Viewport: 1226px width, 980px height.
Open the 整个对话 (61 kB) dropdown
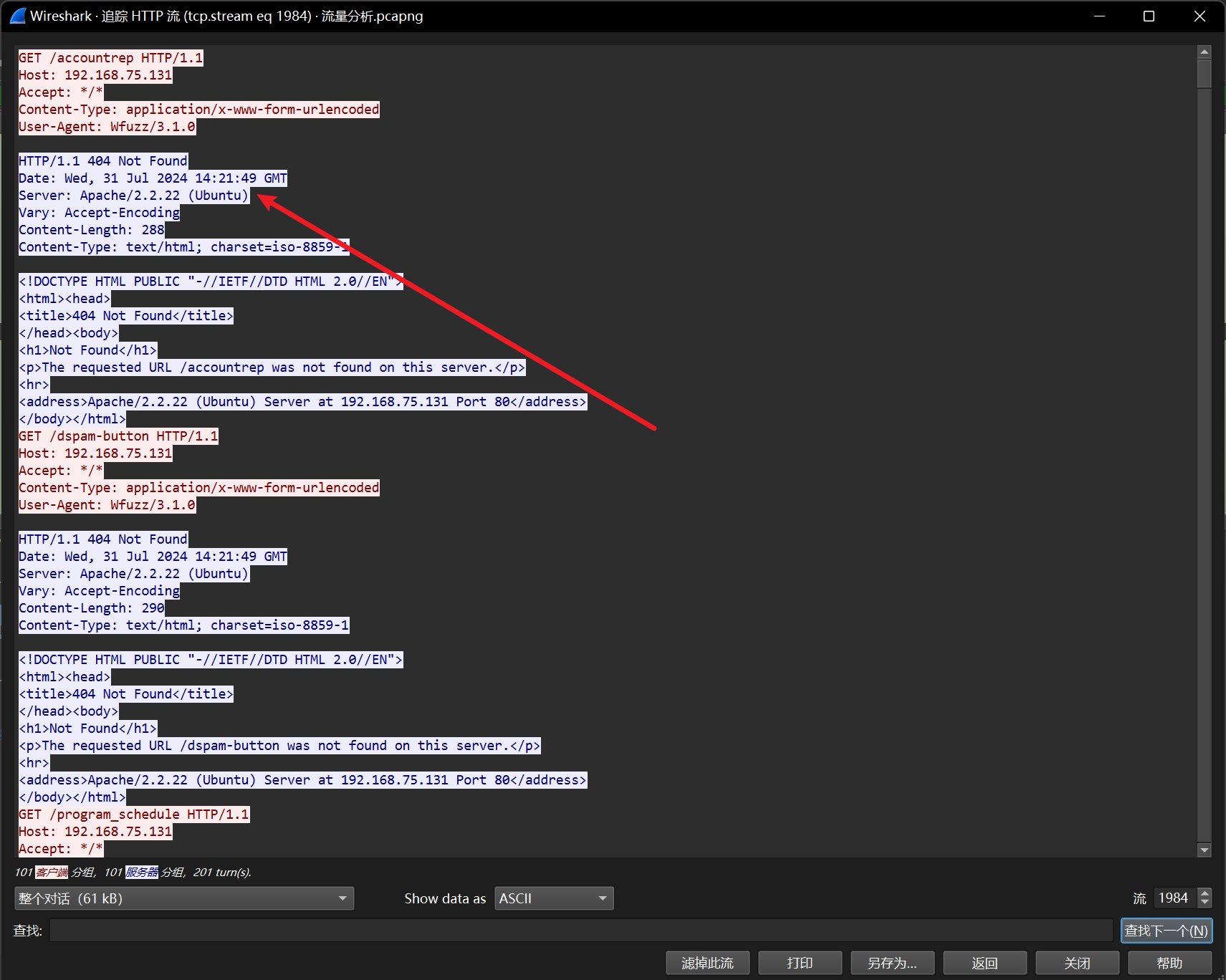coord(184,898)
